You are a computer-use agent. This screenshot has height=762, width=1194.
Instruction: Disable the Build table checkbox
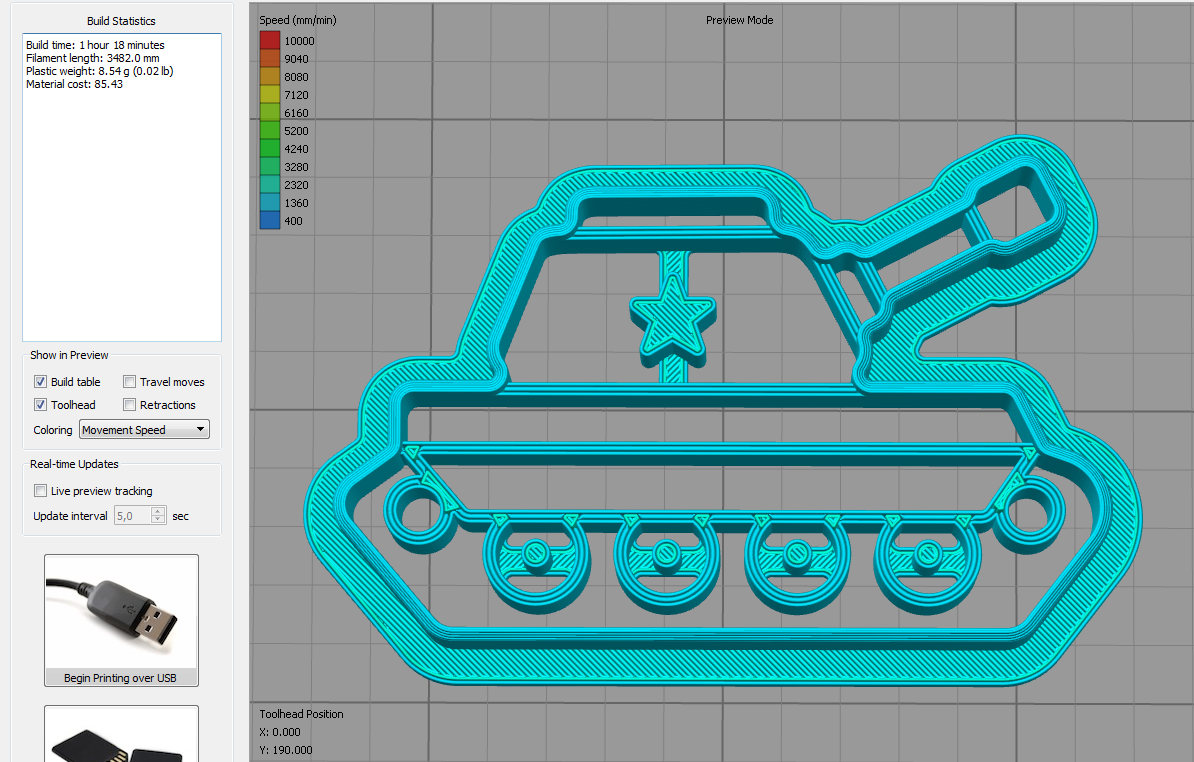pos(40,381)
